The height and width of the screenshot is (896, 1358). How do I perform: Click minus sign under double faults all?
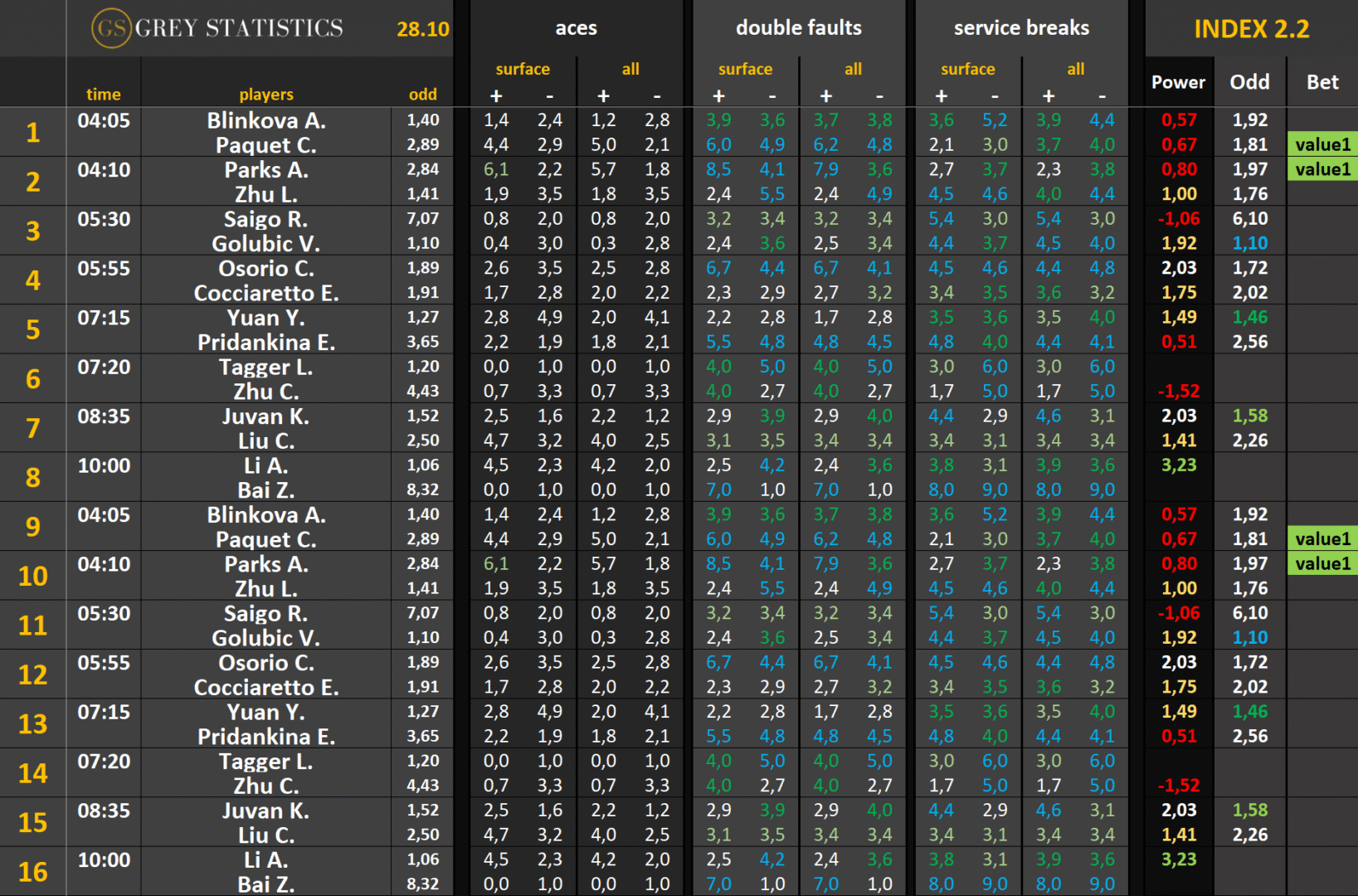pos(879,95)
